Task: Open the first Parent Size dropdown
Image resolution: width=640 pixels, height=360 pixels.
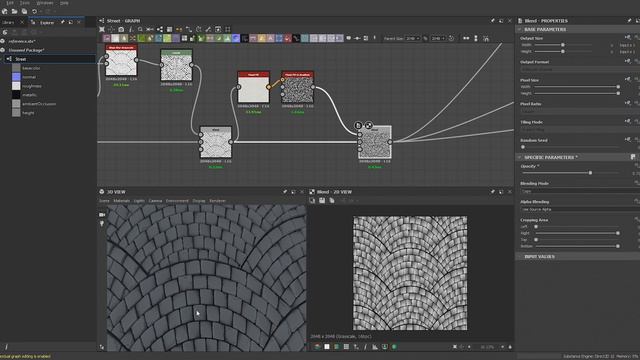Action: coord(413,38)
